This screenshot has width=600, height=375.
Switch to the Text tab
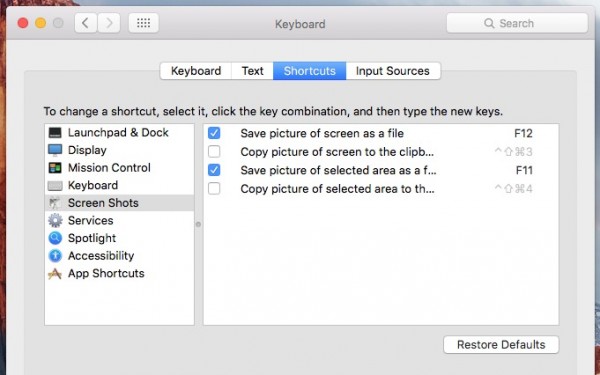pyautogui.click(x=253, y=71)
